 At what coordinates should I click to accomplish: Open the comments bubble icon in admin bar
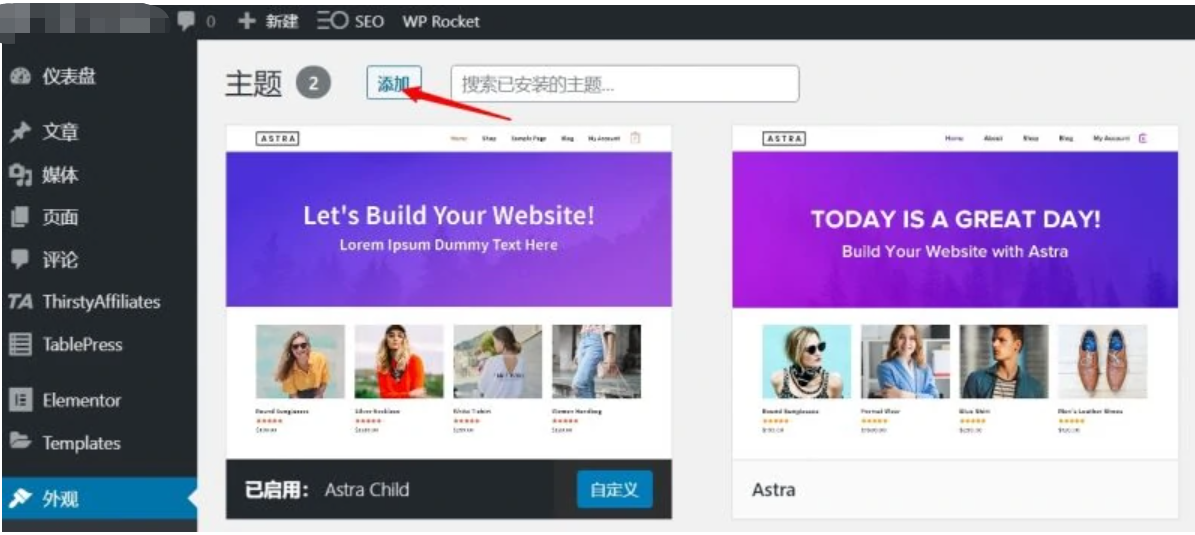pos(186,21)
